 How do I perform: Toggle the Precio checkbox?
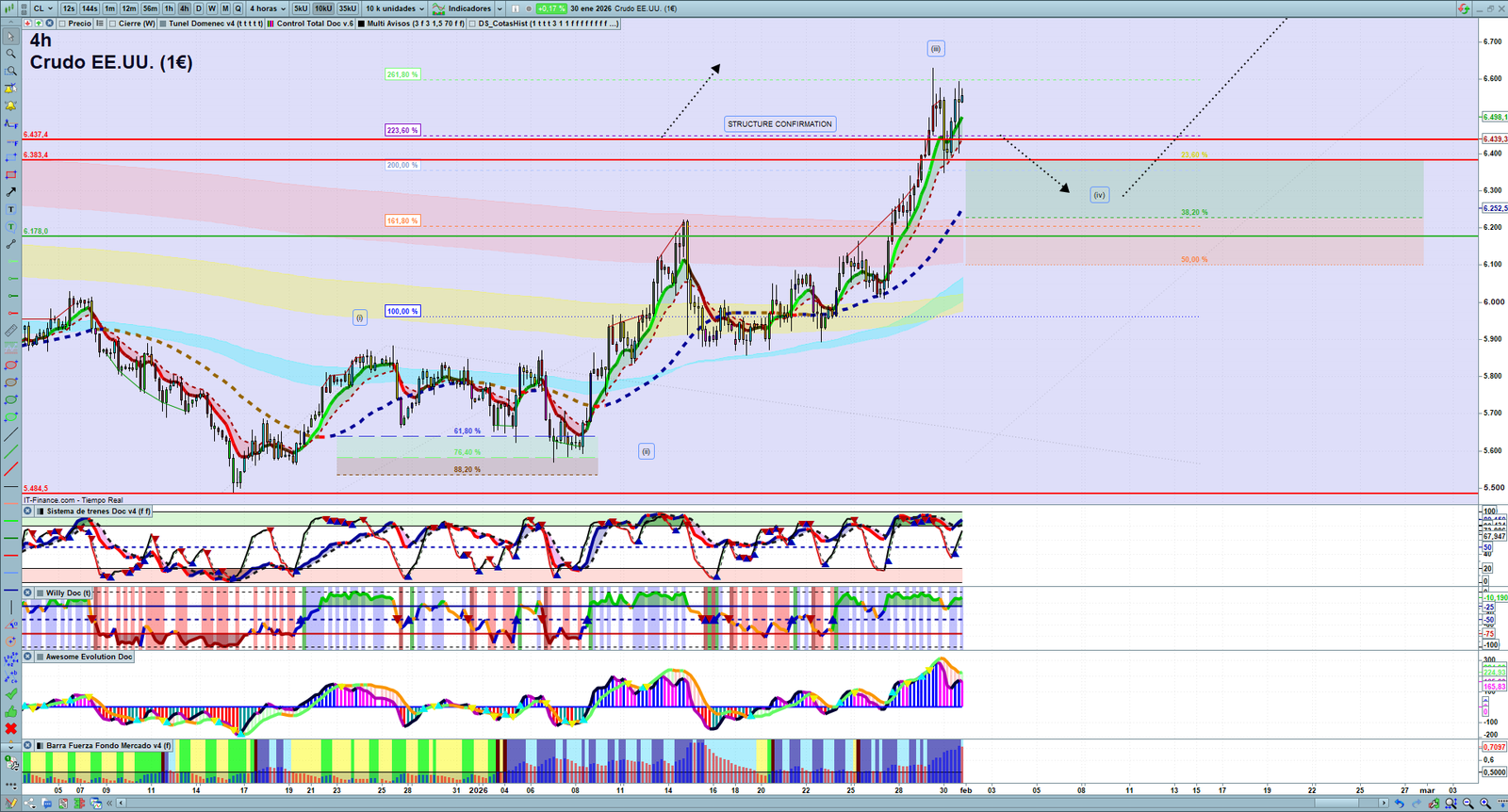(62, 24)
